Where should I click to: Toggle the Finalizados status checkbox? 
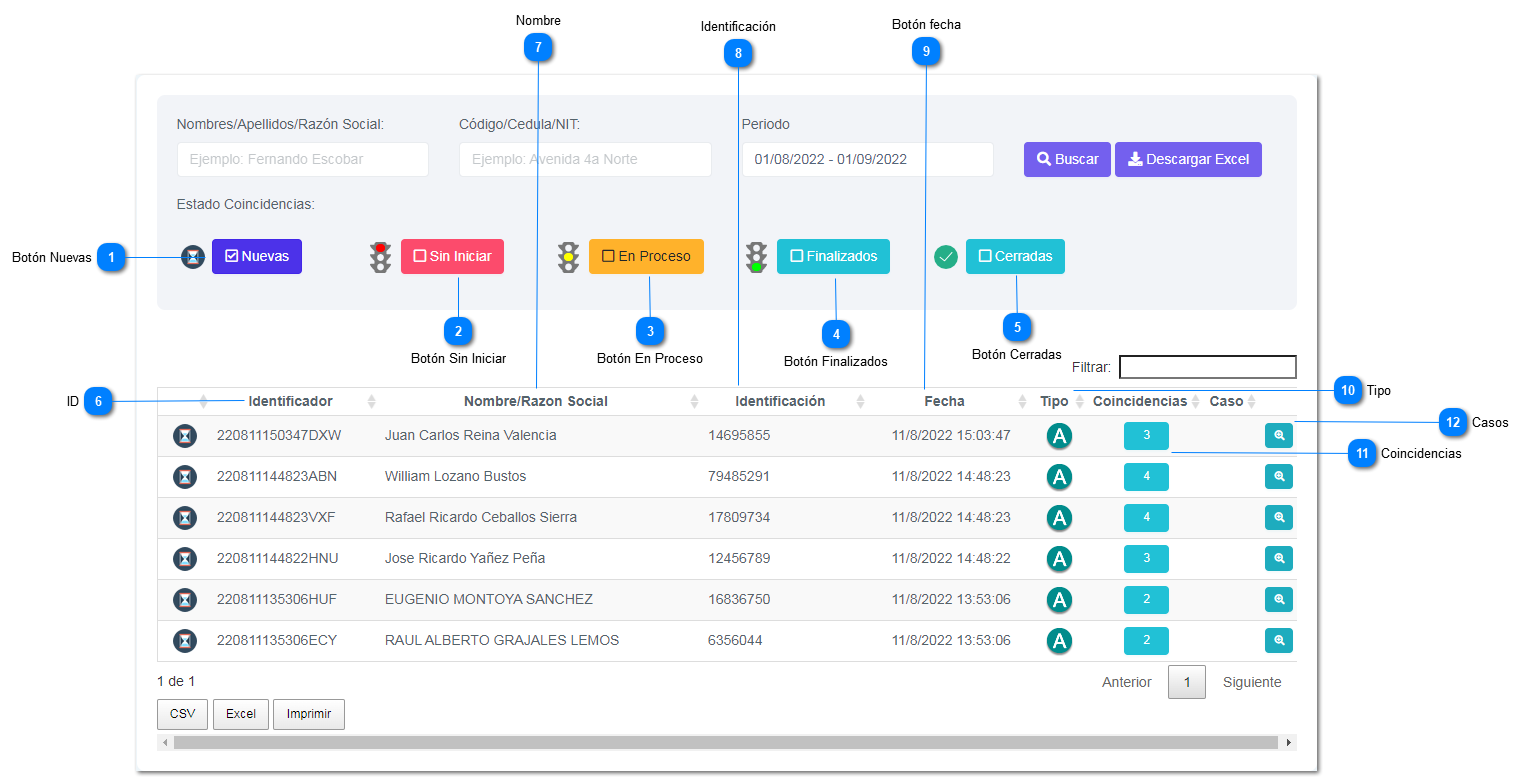tap(833, 257)
